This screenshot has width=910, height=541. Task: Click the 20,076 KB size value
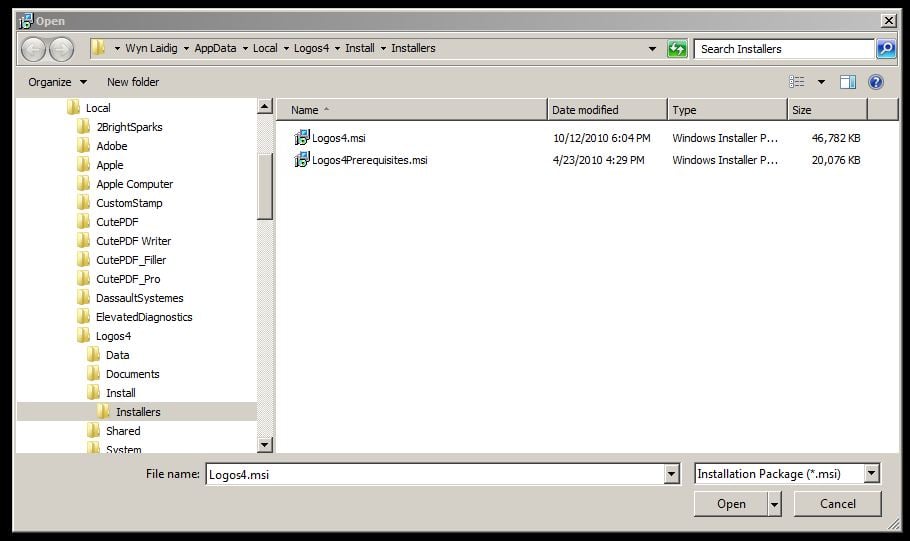pyautogui.click(x=836, y=160)
